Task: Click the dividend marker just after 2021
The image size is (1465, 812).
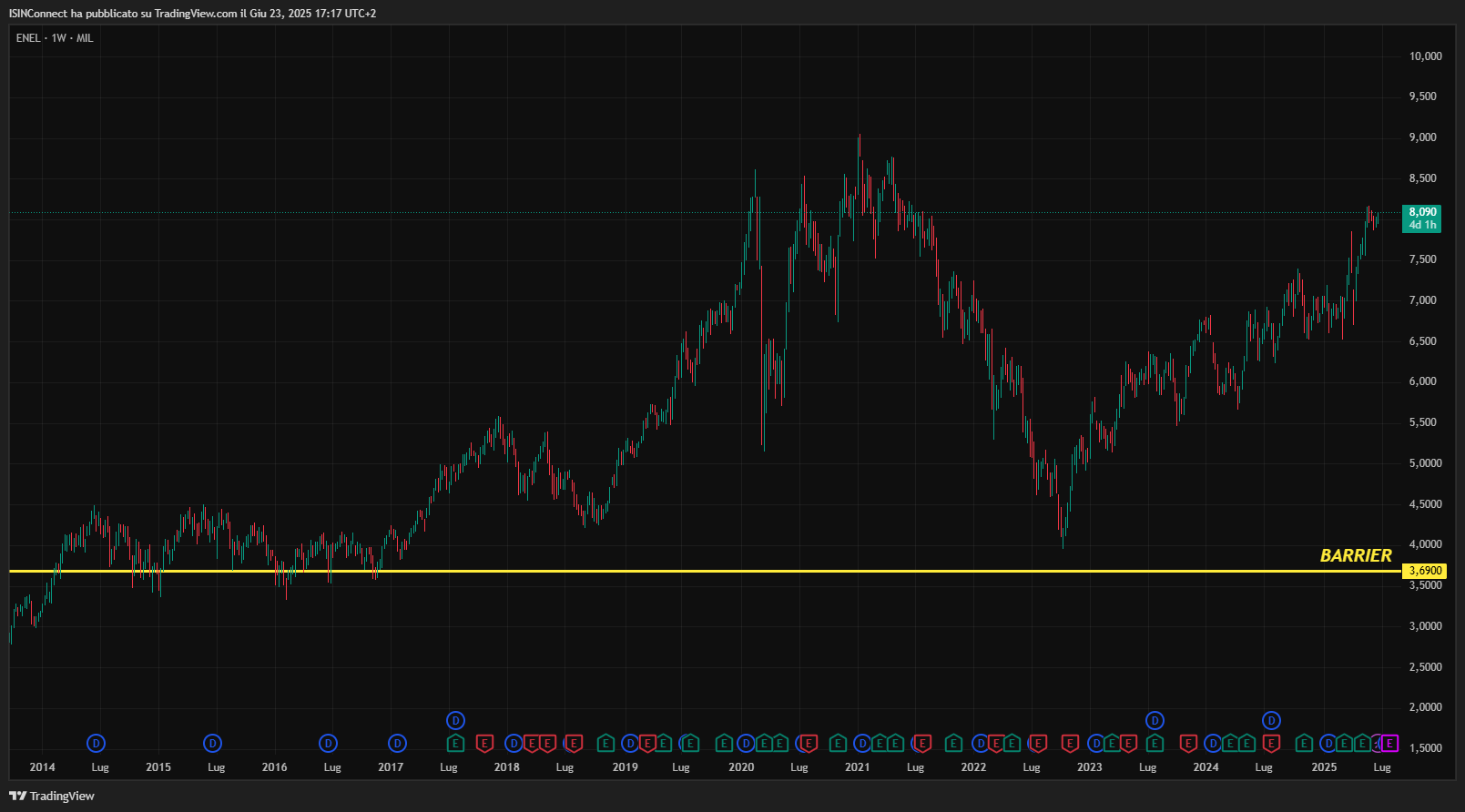Action: [862, 744]
